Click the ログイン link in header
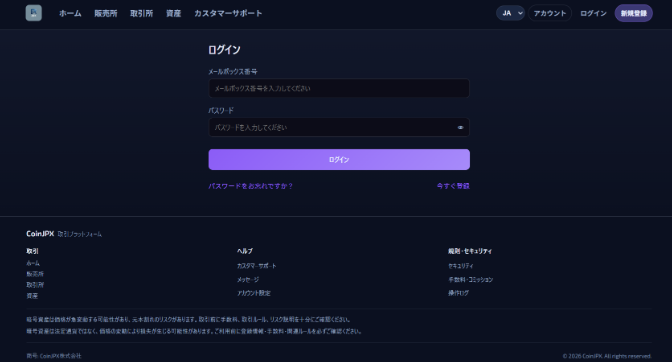This screenshot has width=672, height=362. coord(593,13)
